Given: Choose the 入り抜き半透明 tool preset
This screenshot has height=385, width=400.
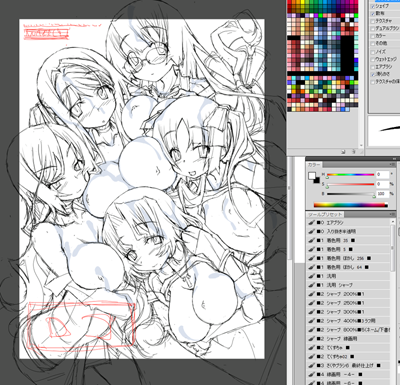Looking at the screenshot, I should tap(348, 231).
